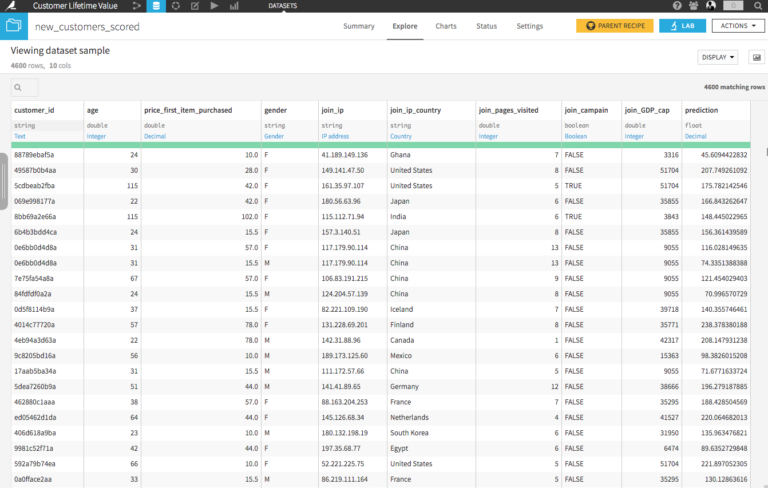Open the Flow icon in top bar

point(137,6)
